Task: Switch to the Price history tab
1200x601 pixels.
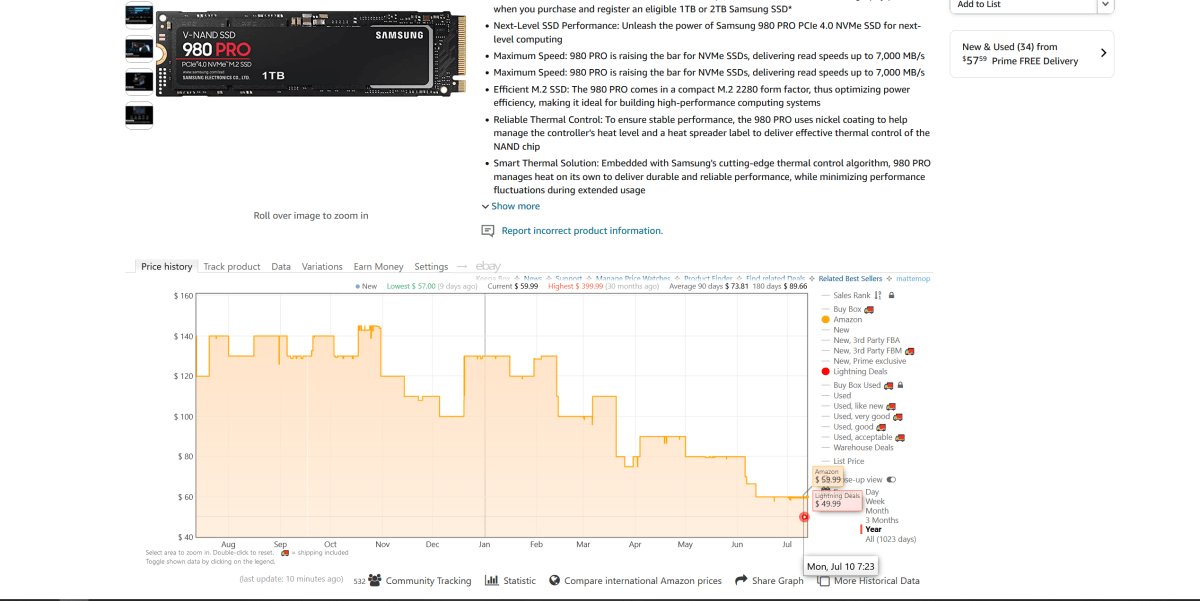Action: tap(166, 267)
